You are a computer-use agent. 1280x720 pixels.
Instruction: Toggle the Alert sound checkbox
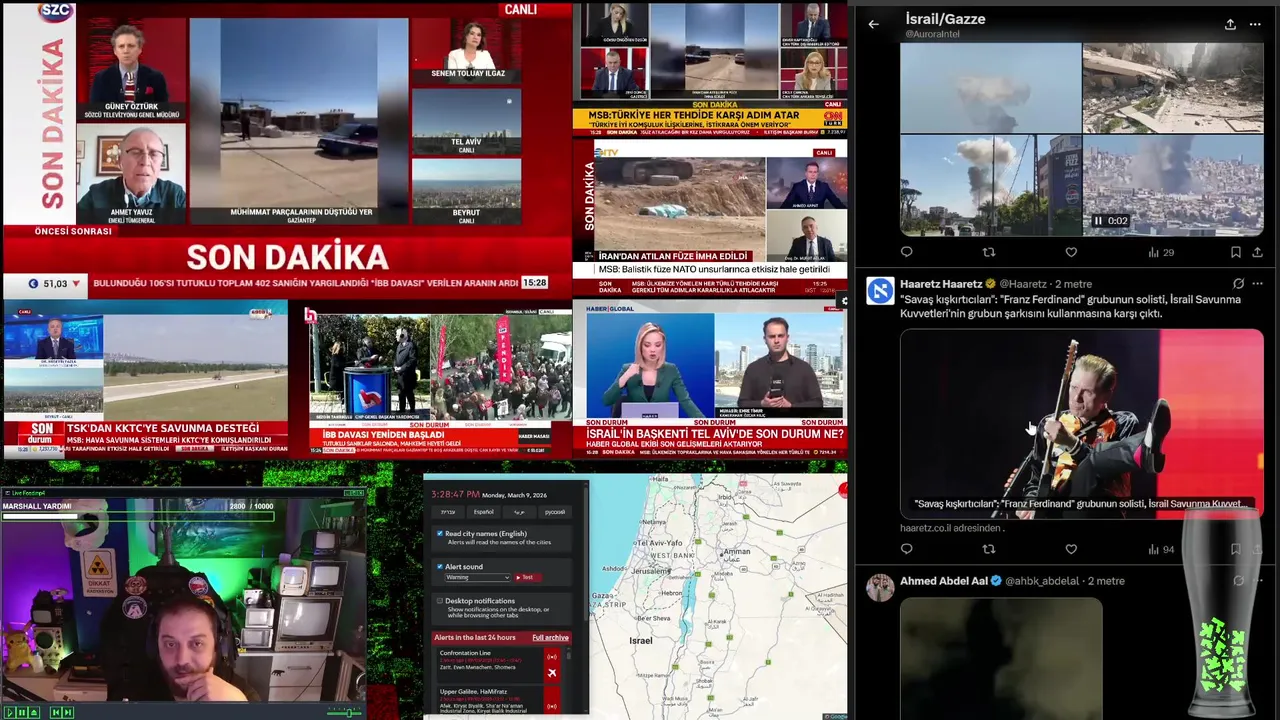click(x=440, y=567)
